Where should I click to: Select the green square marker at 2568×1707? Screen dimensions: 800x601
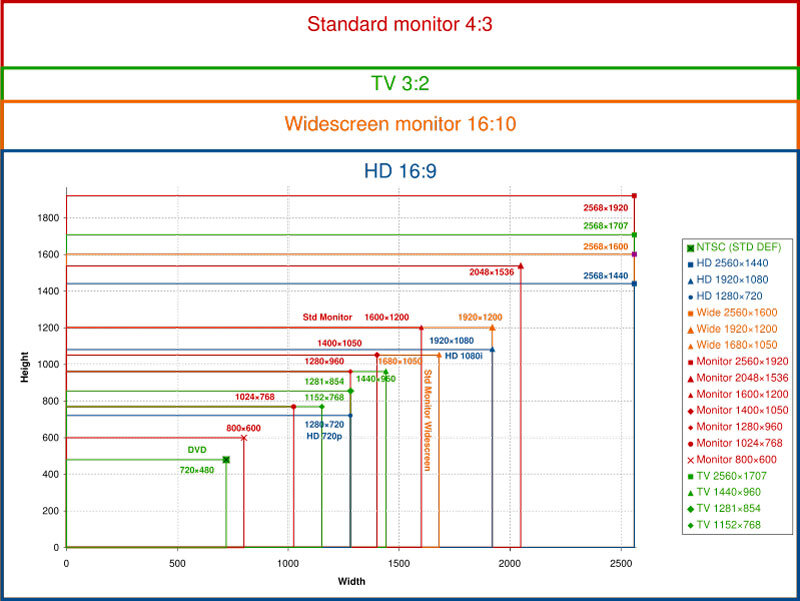click(635, 235)
